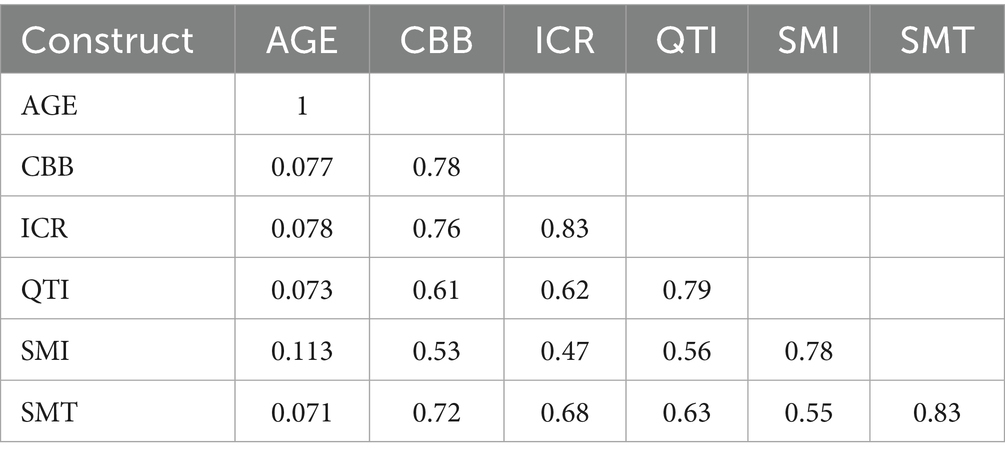Select the cell showing 0.113
The height and width of the screenshot is (460, 1005).
(x=302, y=352)
